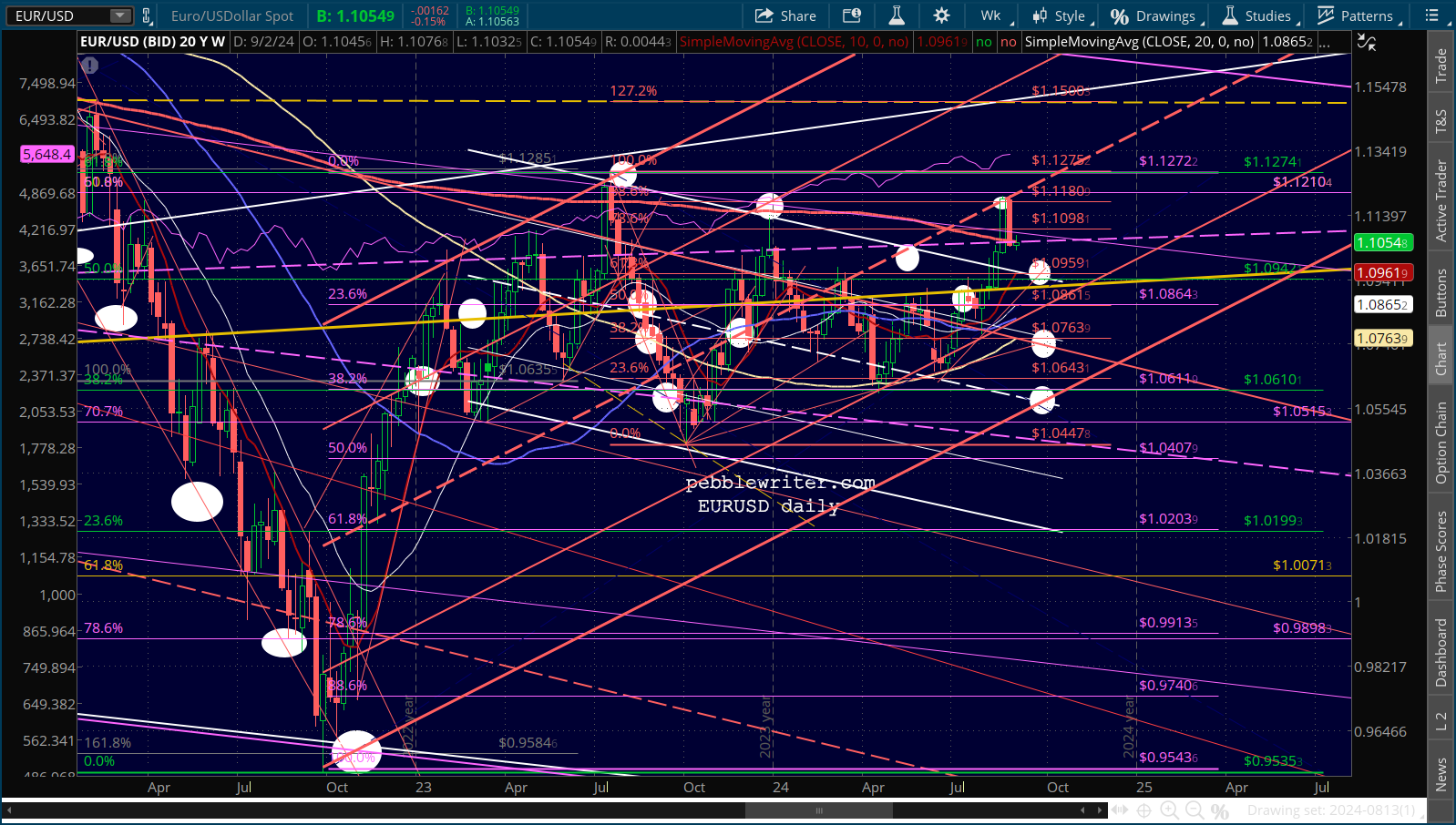Screen dimensions: 1456x825
Task: Click the right end arrow of time scrollbar
Action: [x=1101, y=810]
